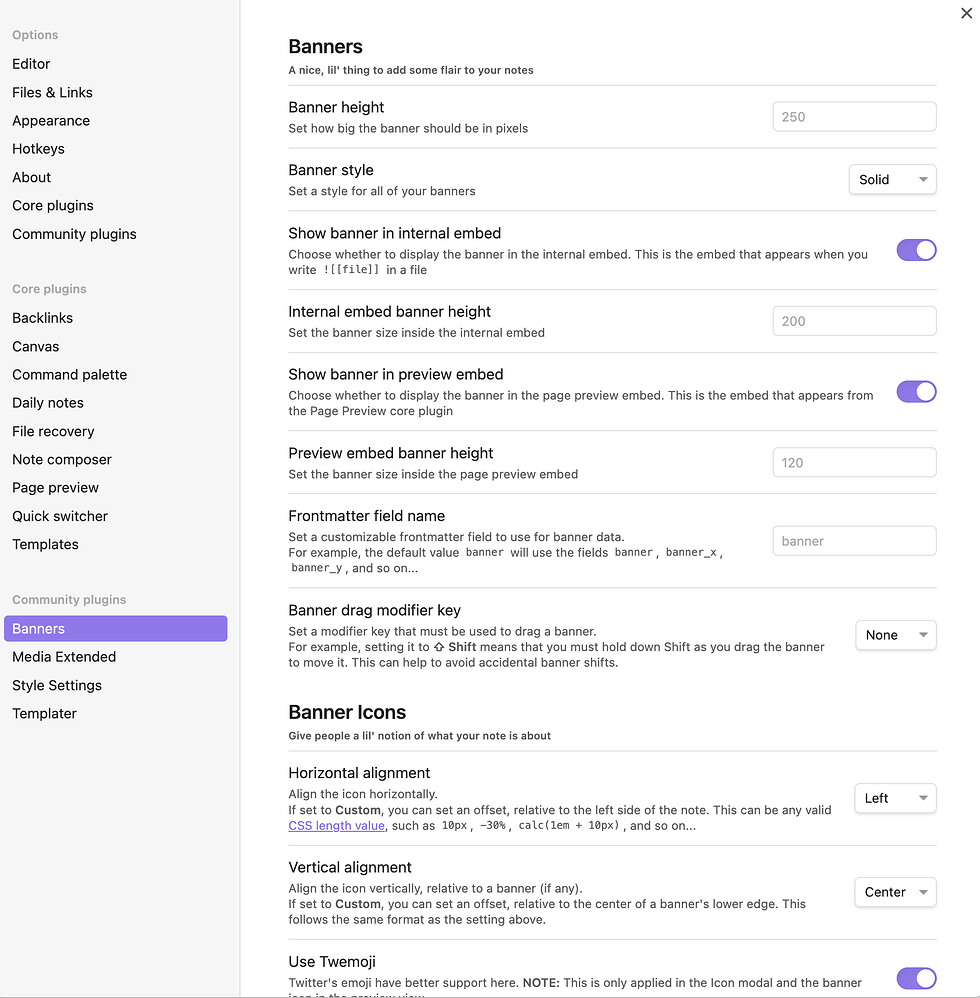This screenshot has height=998, width=980.
Task: Click the Banner height input field
Action: 853,116
